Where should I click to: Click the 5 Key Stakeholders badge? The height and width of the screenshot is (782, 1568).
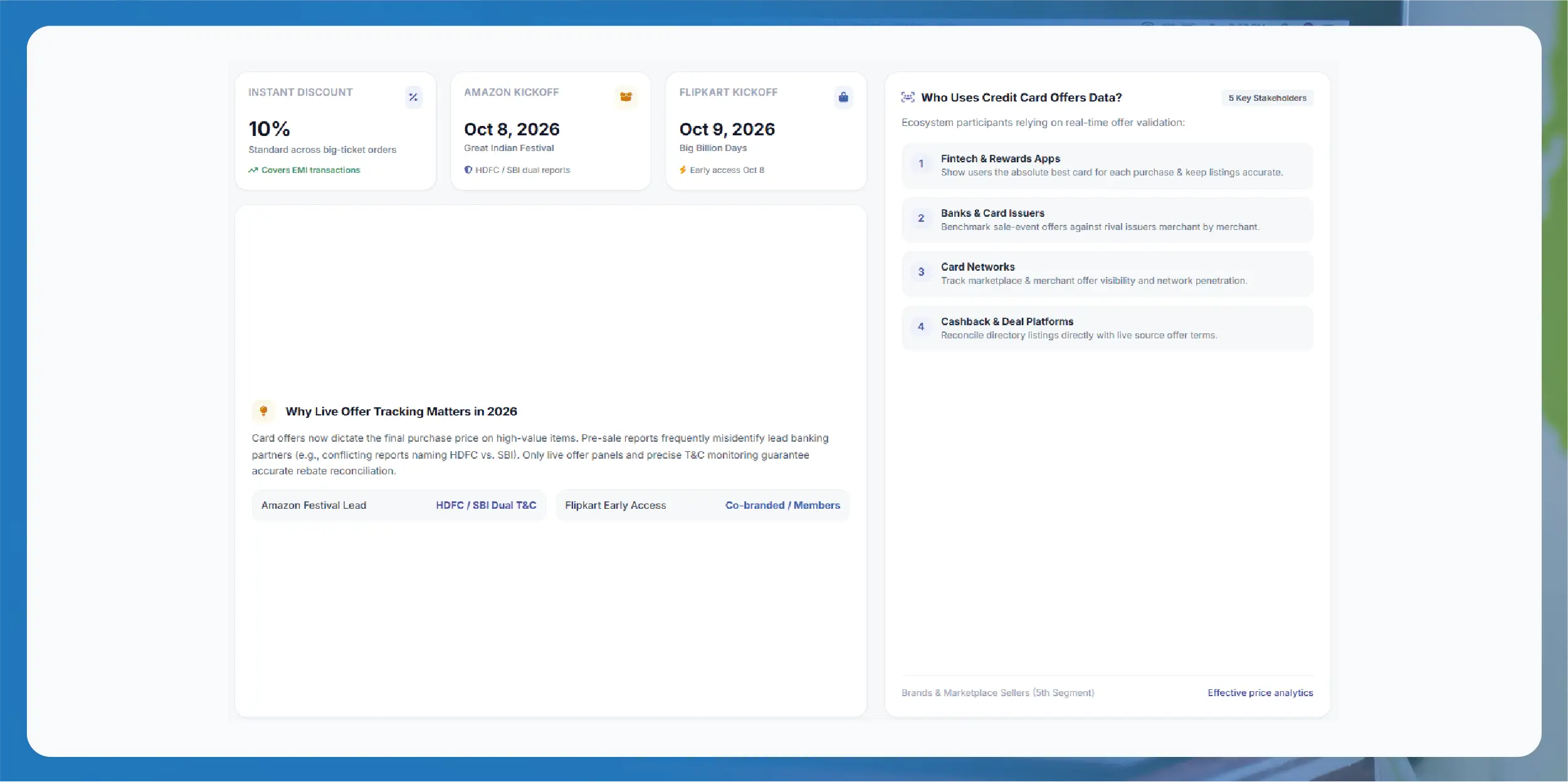(1267, 98)
